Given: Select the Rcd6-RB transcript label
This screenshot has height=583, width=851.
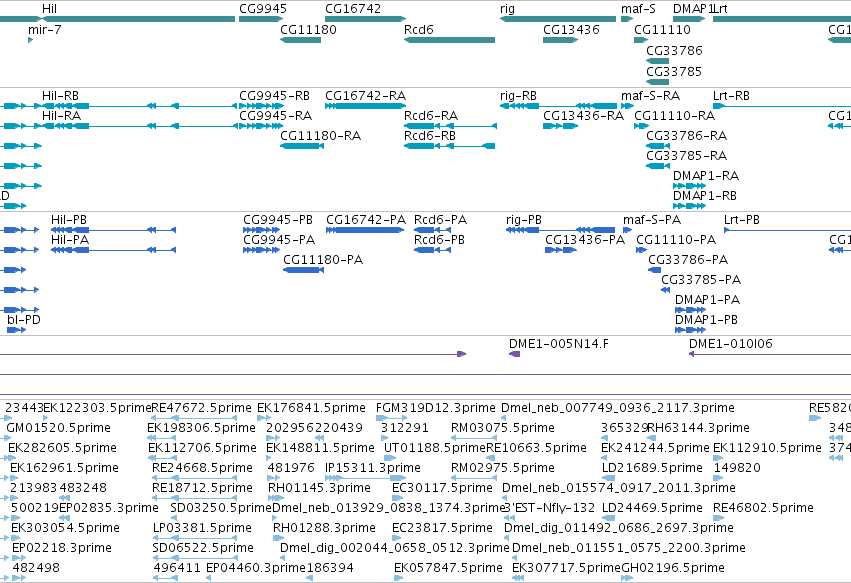Looking at the screenshot, I should coord(430,136).
